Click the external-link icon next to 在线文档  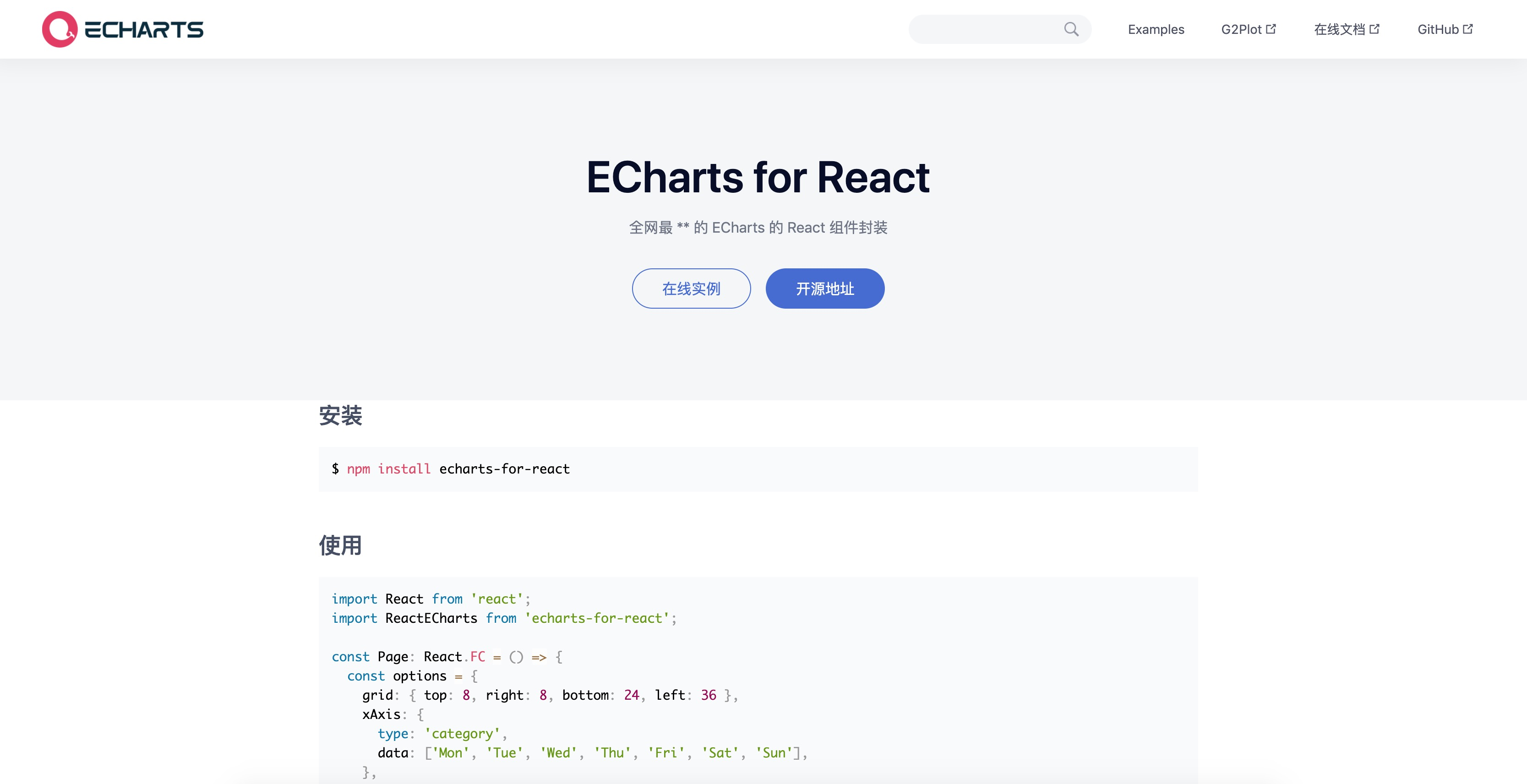tap(1374, 28)
